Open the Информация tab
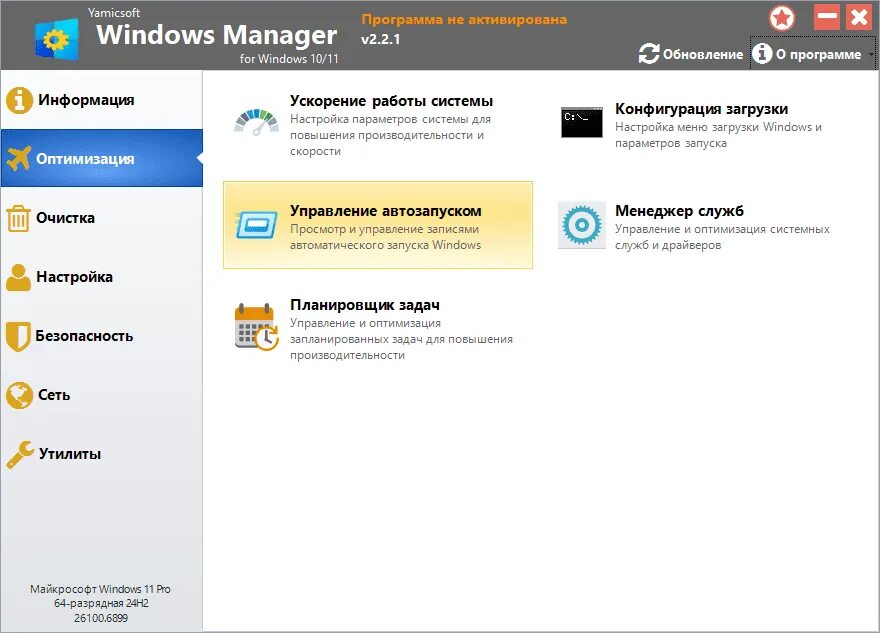This screenshot has height=633, width=880. [102, 100]
